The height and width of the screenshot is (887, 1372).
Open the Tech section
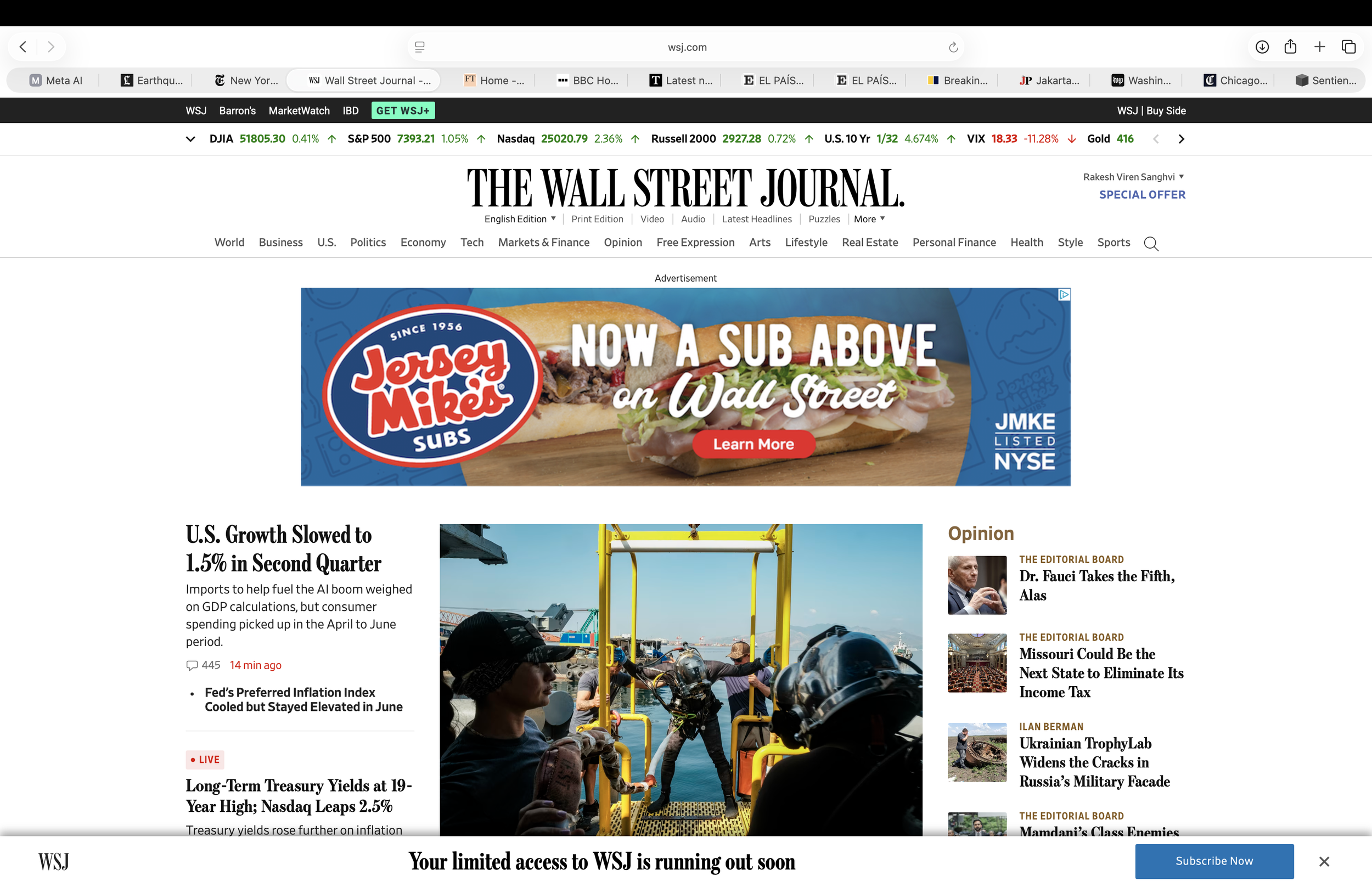tap(471, 243)
